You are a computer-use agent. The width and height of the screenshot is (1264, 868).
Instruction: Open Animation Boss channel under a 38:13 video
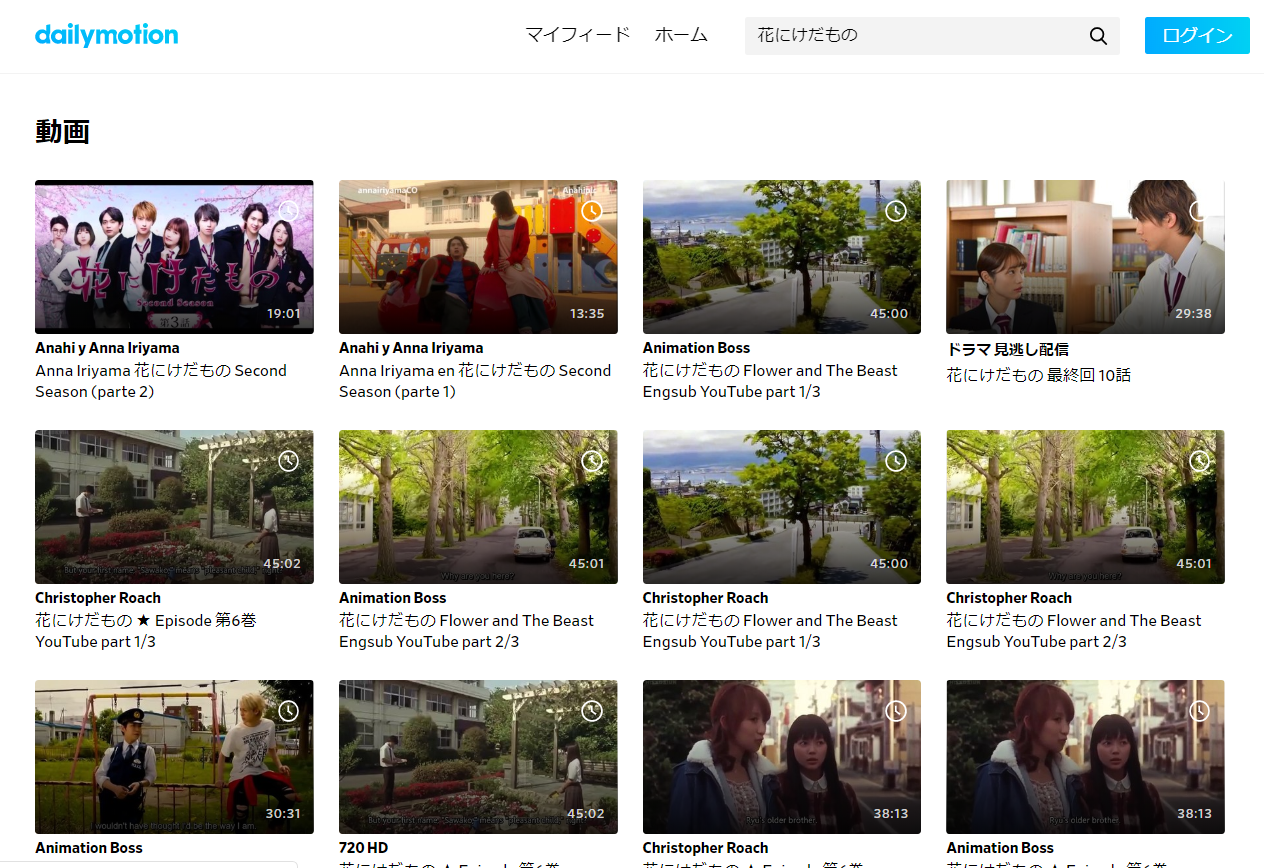[1000, 848]
